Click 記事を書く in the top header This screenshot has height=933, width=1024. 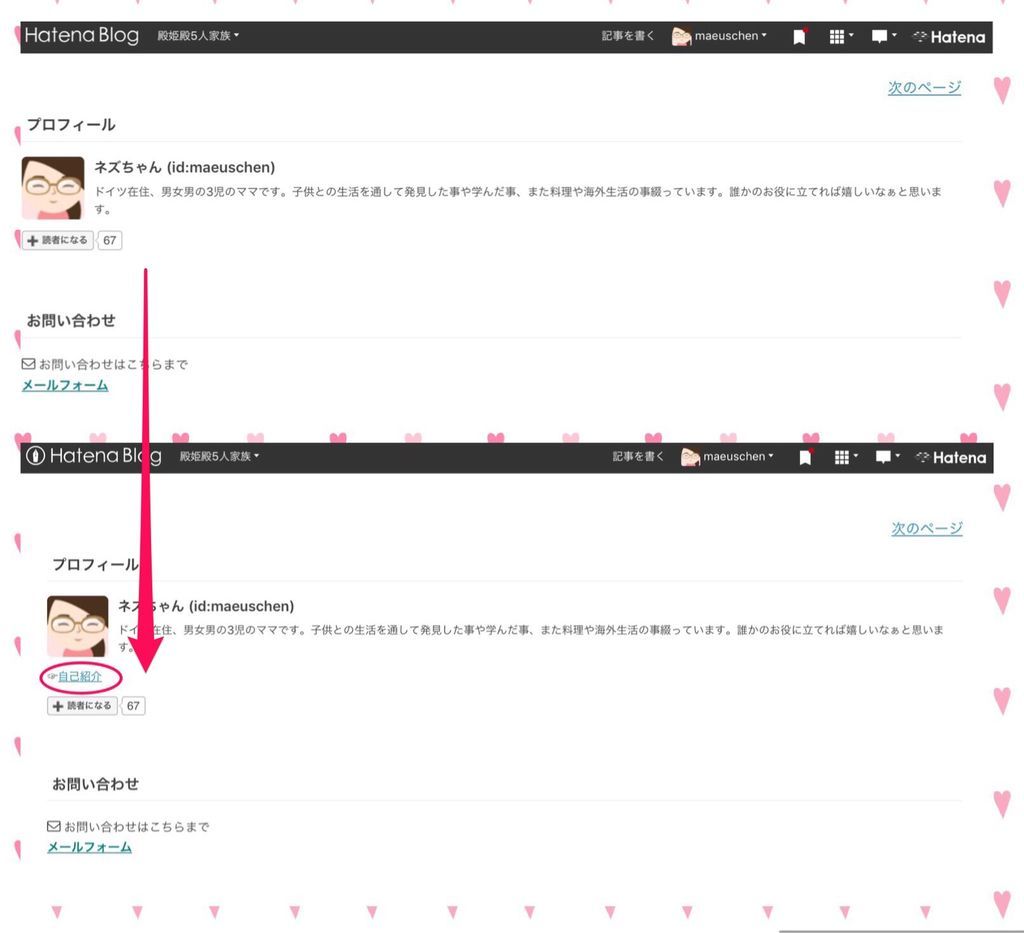[628, 36]
